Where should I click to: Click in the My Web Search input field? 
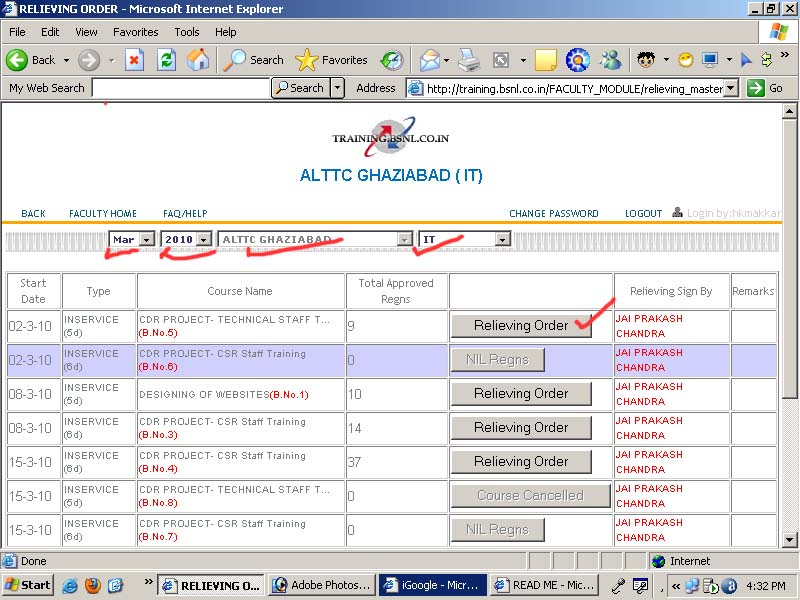tap(181, 88)
